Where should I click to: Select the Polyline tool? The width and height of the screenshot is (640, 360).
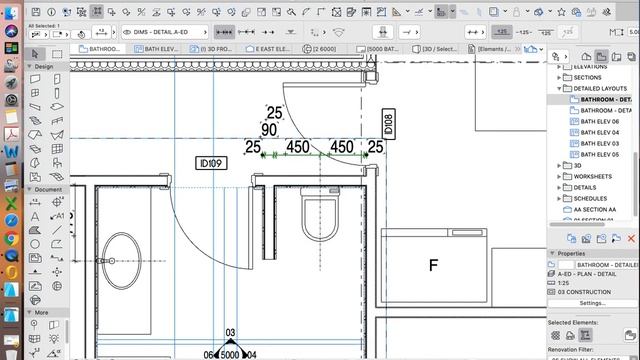coord(57,244)
